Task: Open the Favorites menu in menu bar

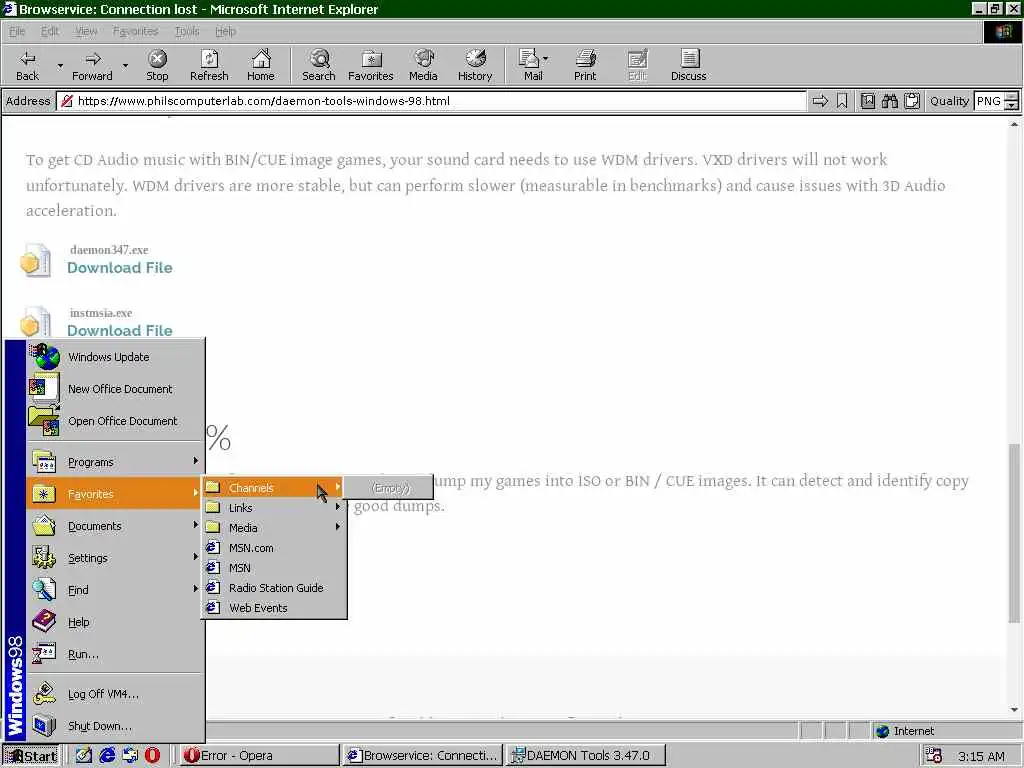Action: pos(135,31)
